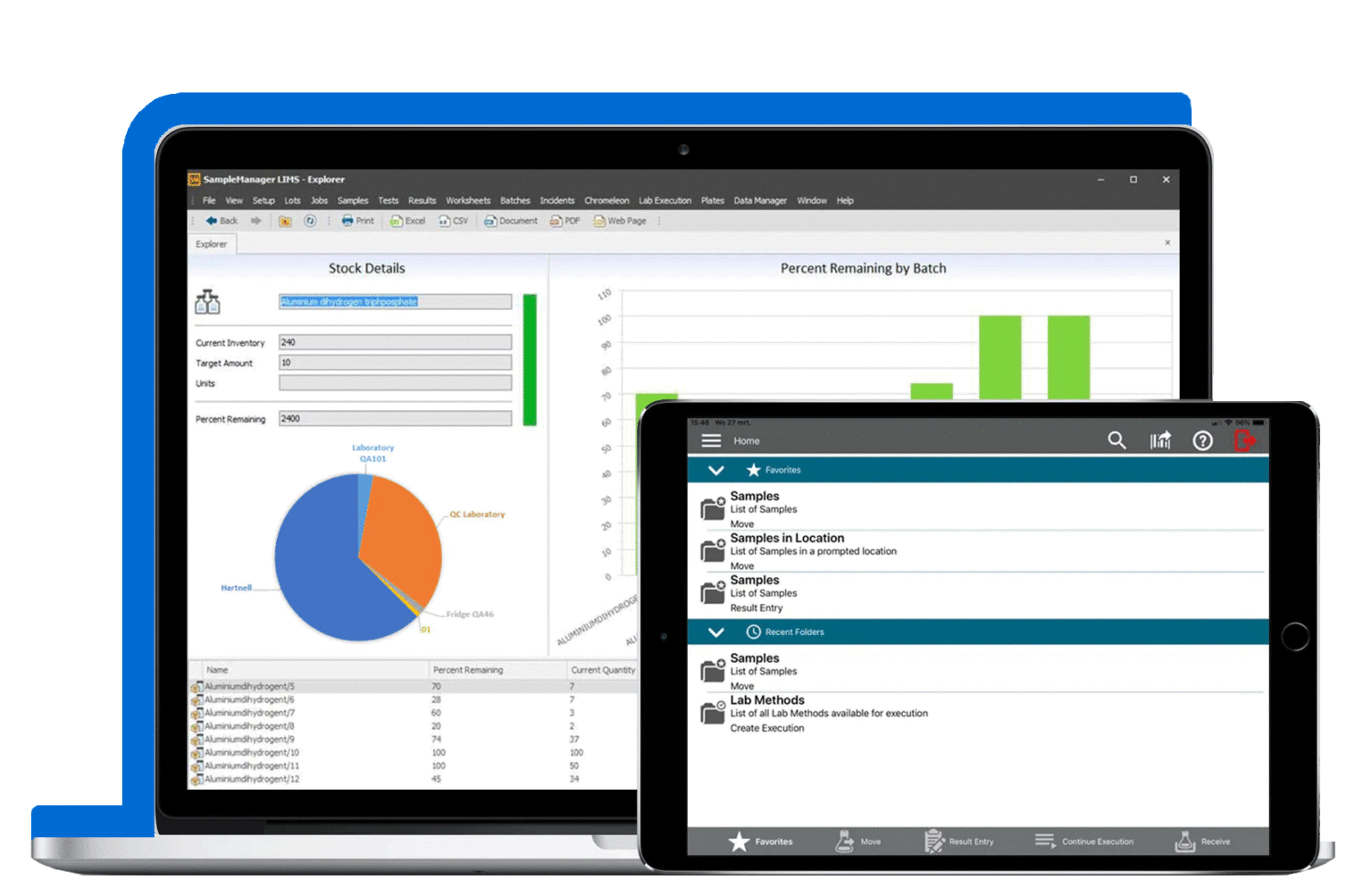
Task: Open the hamburger menu on the tablet
Action: pos(711,440)
